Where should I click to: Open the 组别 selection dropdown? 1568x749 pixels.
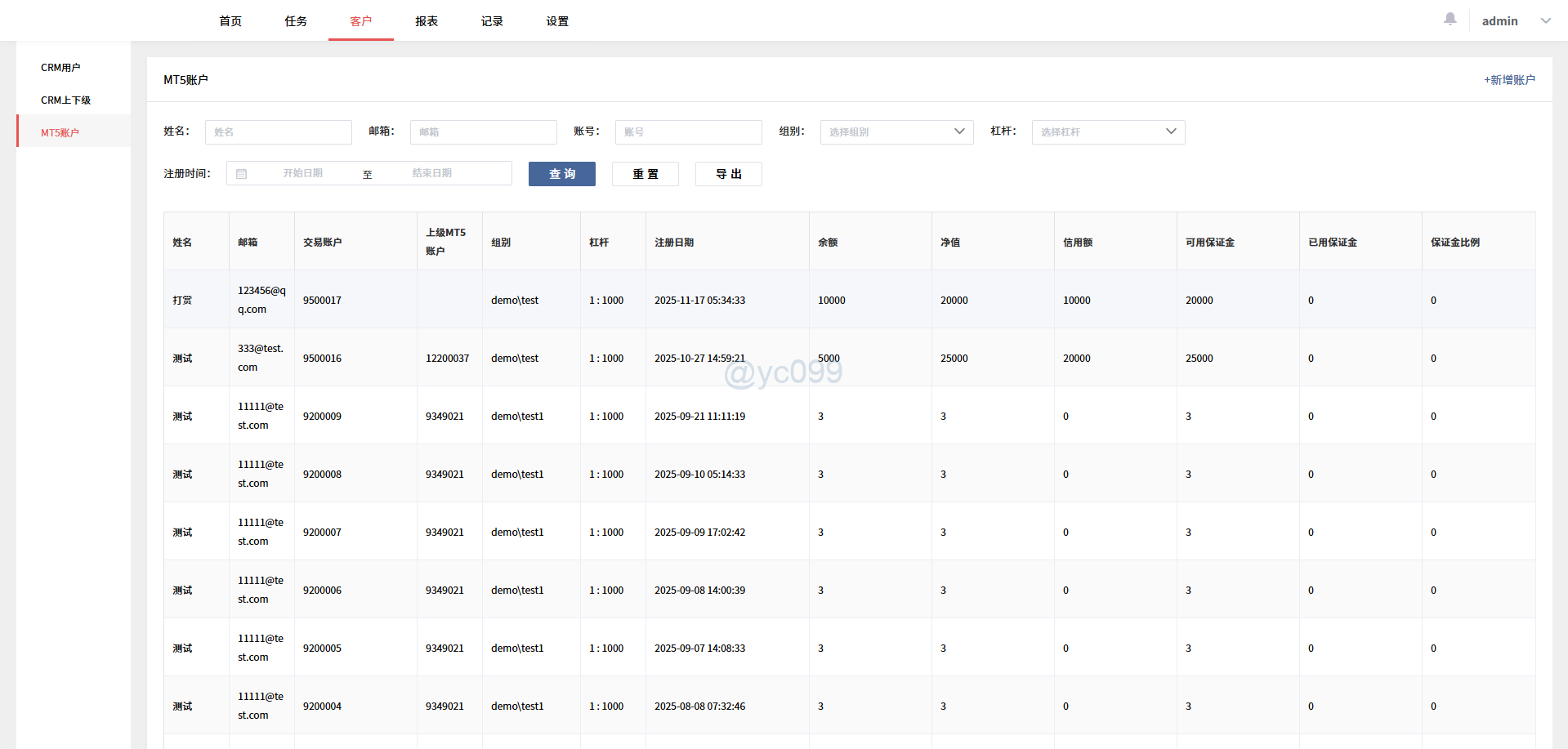[x=896, y=132]
